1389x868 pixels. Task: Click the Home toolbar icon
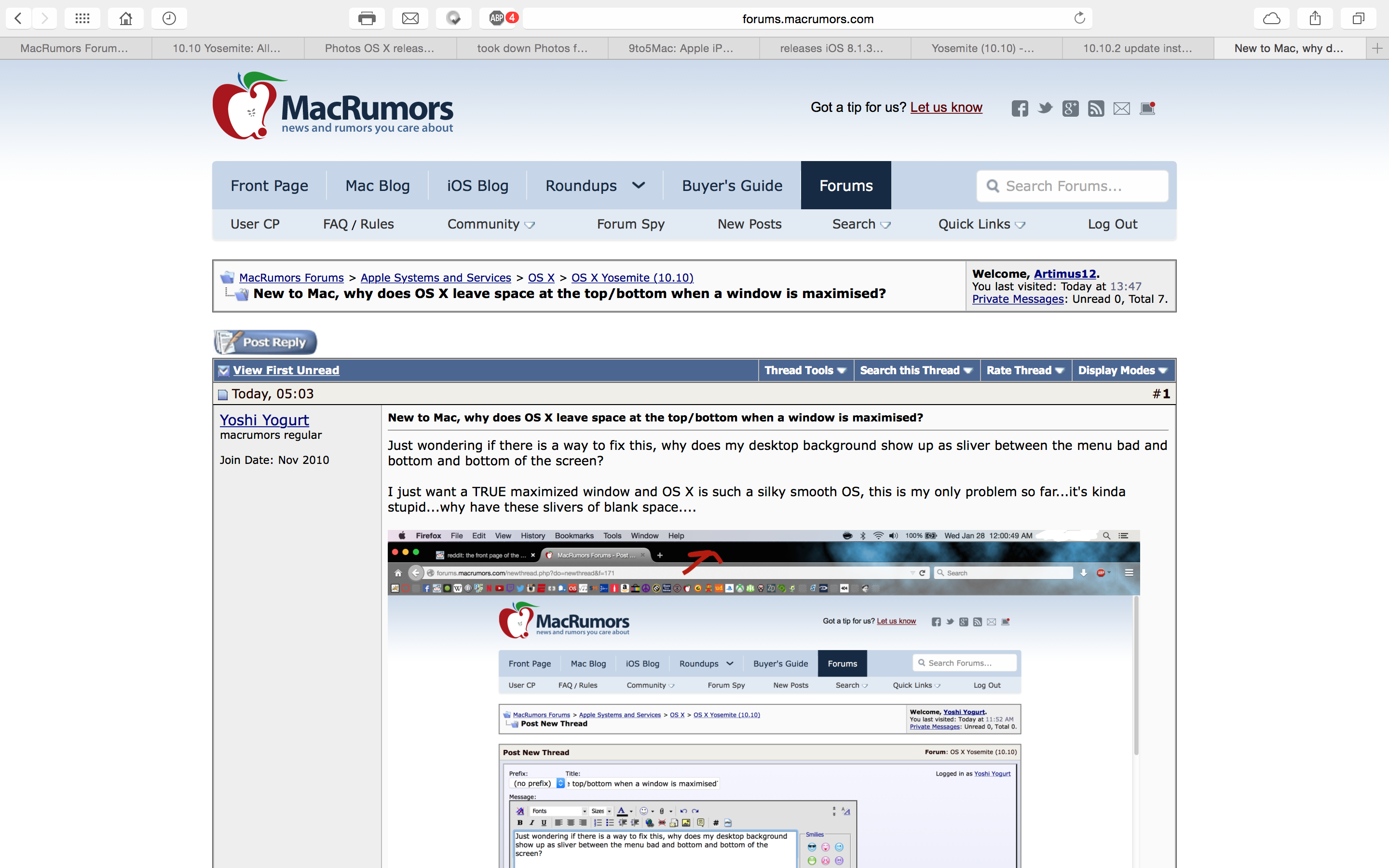[126, 18]
